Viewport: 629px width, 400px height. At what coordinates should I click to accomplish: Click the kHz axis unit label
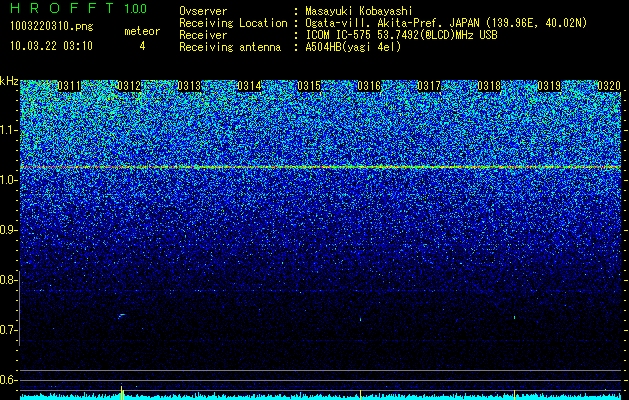pos(9,81)
